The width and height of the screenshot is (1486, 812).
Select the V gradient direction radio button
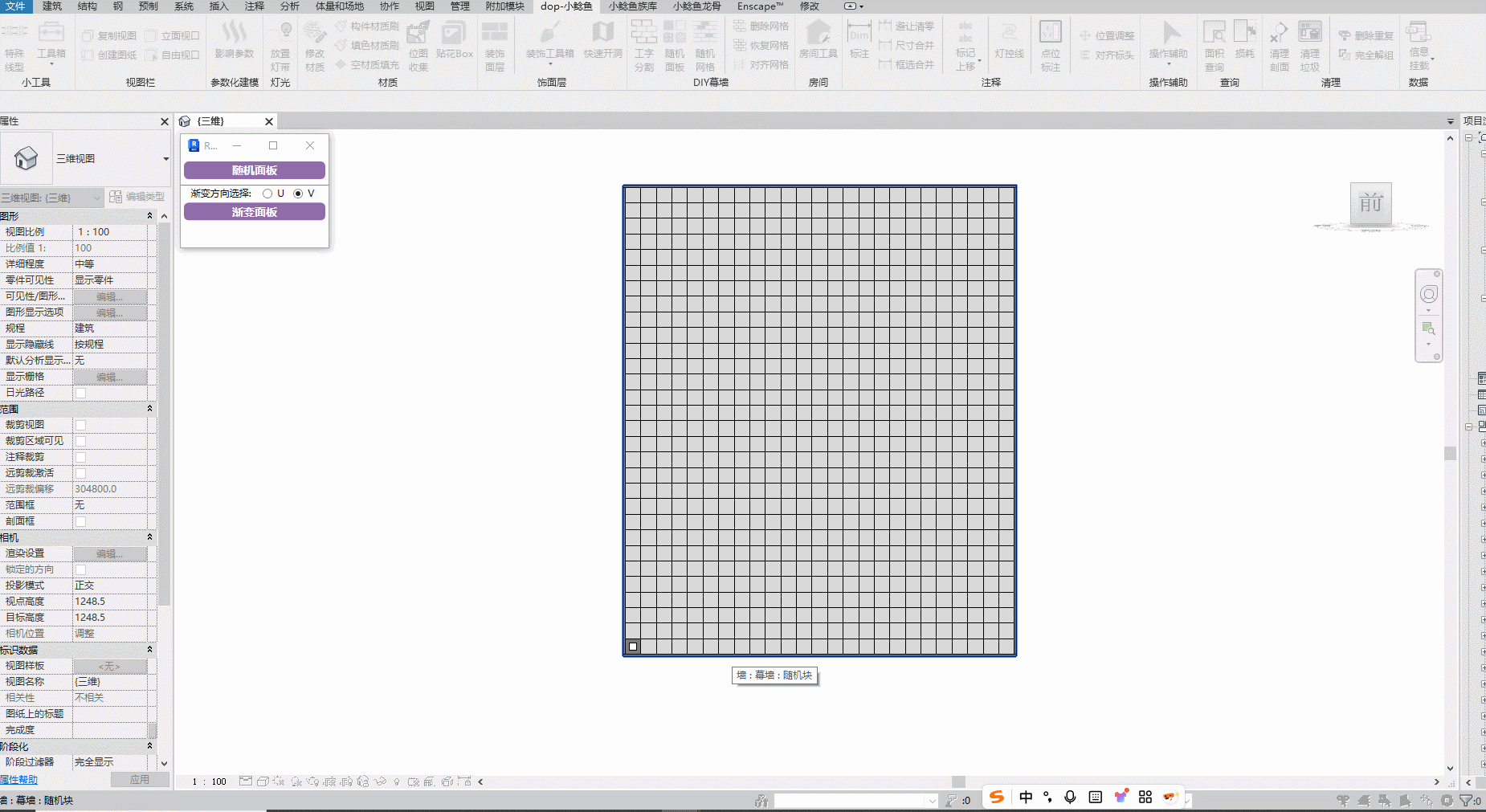click(298, 194)
